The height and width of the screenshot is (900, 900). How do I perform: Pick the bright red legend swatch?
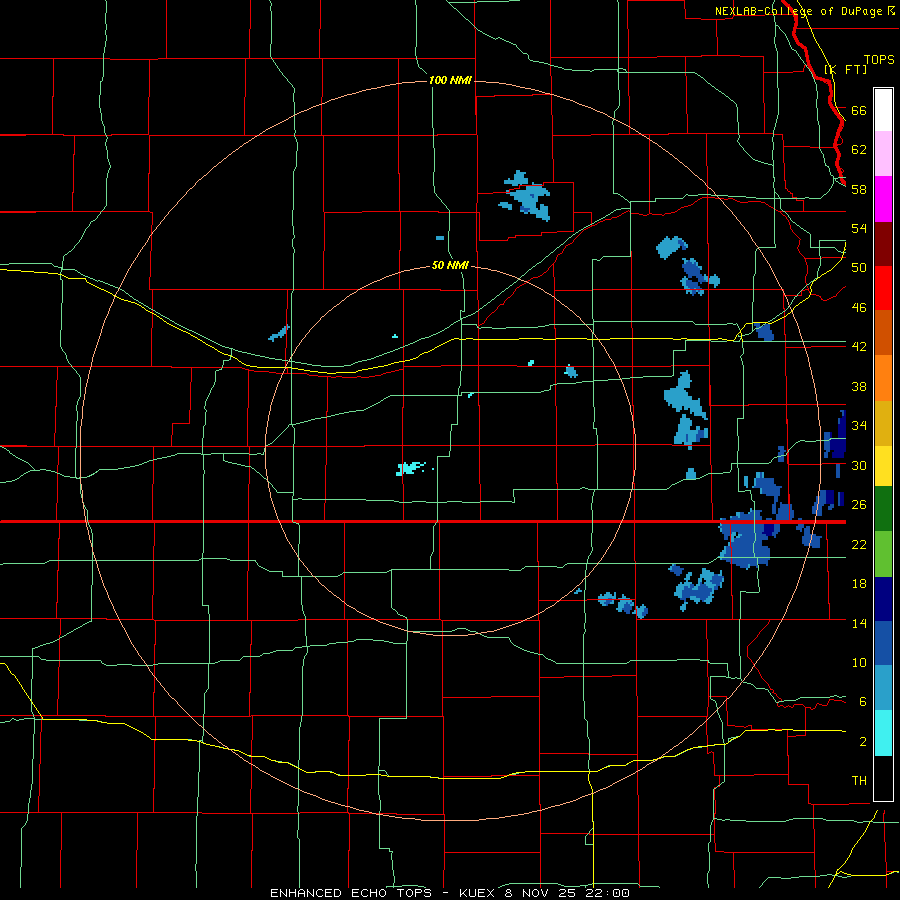pyautogui.click(x=883, y=288)
